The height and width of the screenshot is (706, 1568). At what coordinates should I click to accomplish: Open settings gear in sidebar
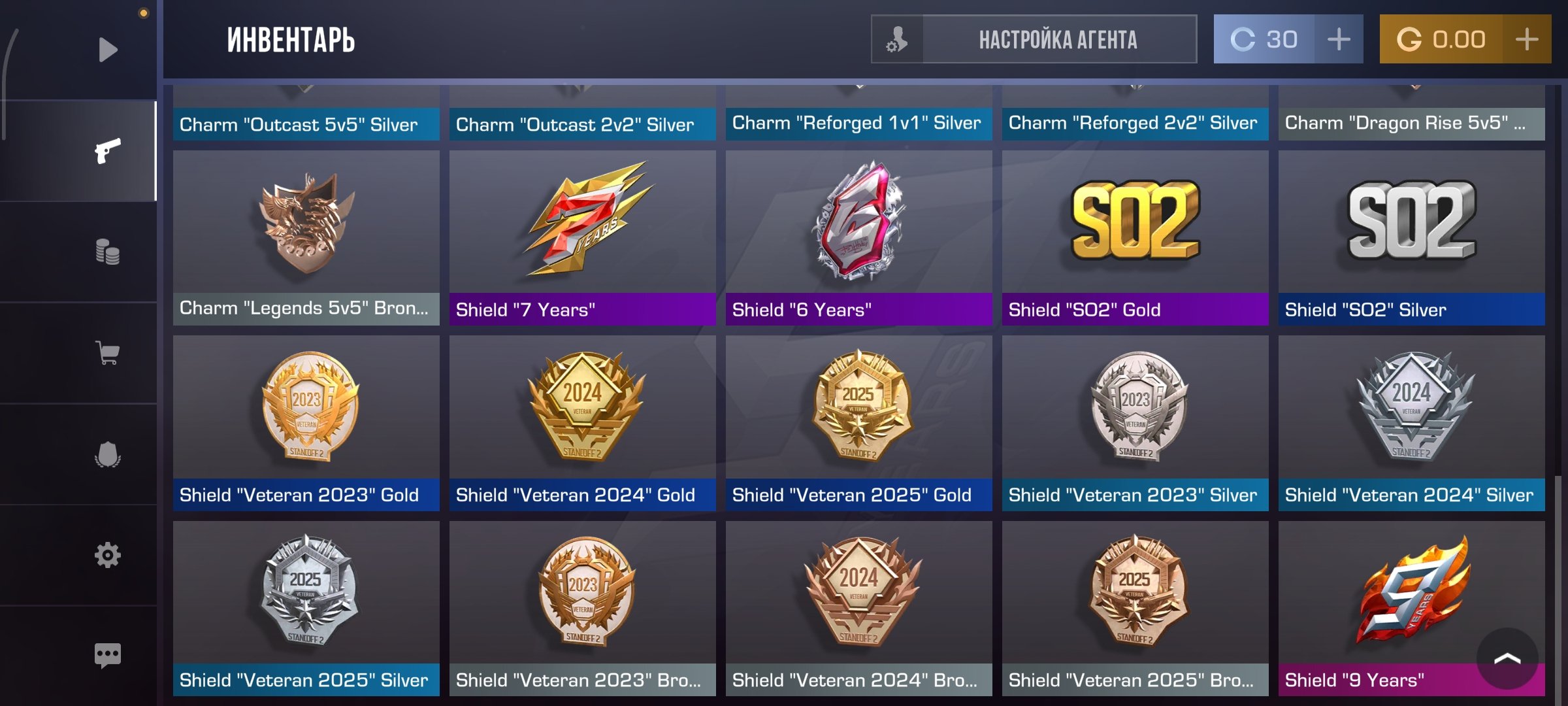tap(108, 555)
